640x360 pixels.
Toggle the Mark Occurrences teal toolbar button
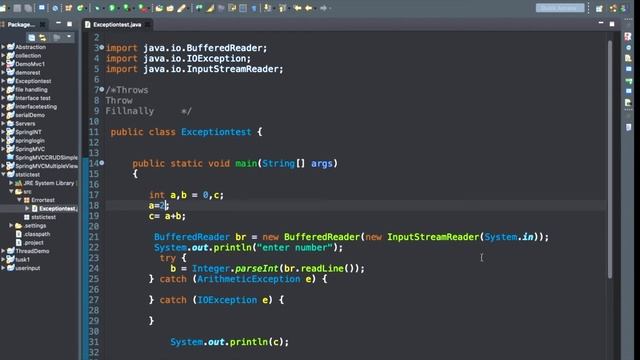click(x=199, y=8)
